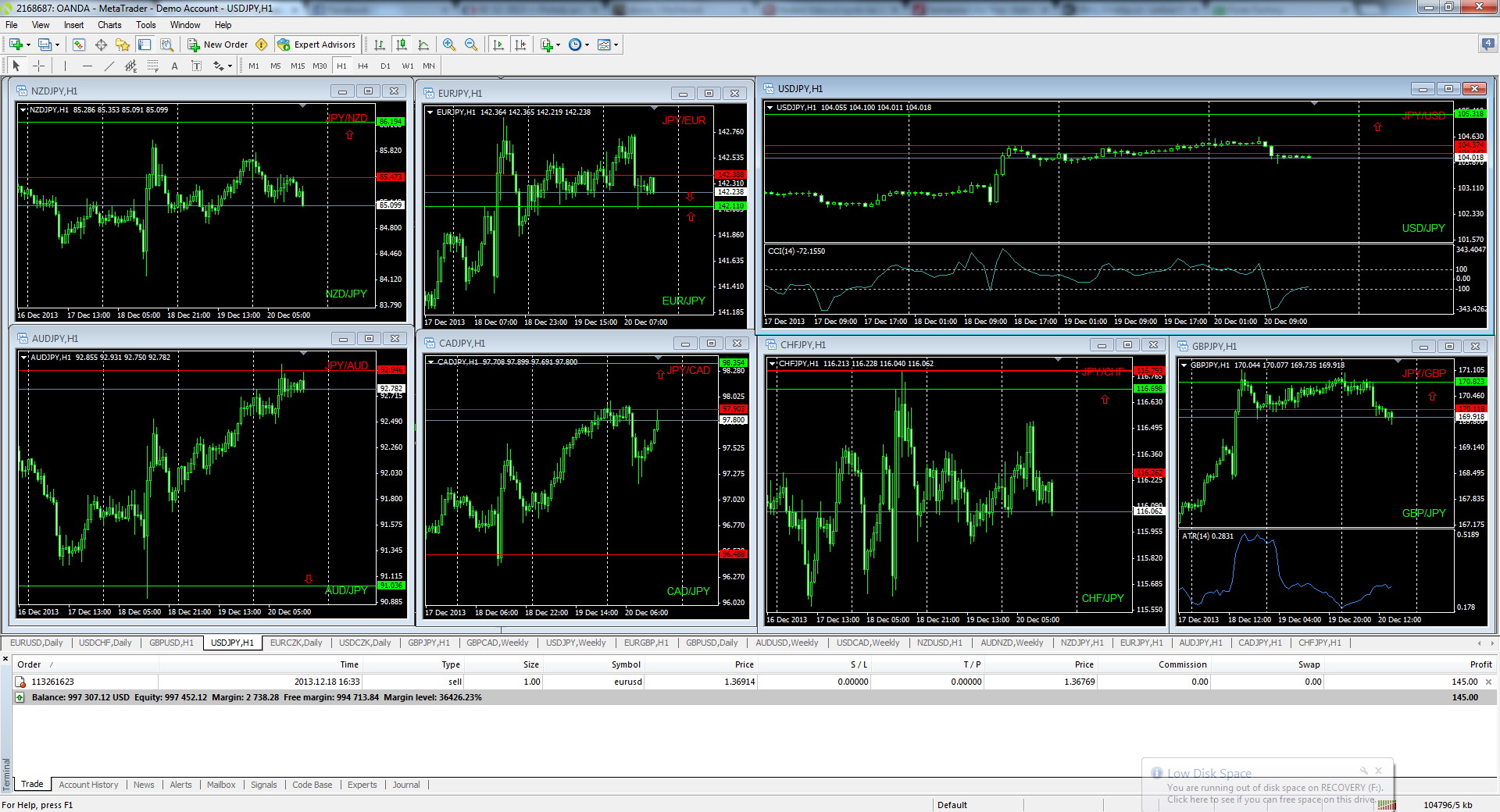Open the Window menu
Image resolution: width=1500 pixels, height=812 pixels.
click(185, 25)
